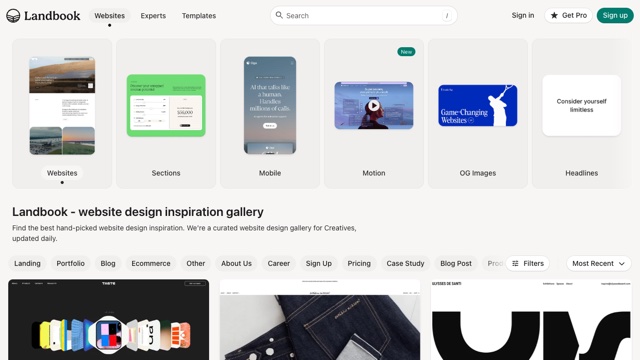This screenshot has width=640, height=360.
Task: Filter by the Ecommerce tag
Action: click(x=151, y=264)
